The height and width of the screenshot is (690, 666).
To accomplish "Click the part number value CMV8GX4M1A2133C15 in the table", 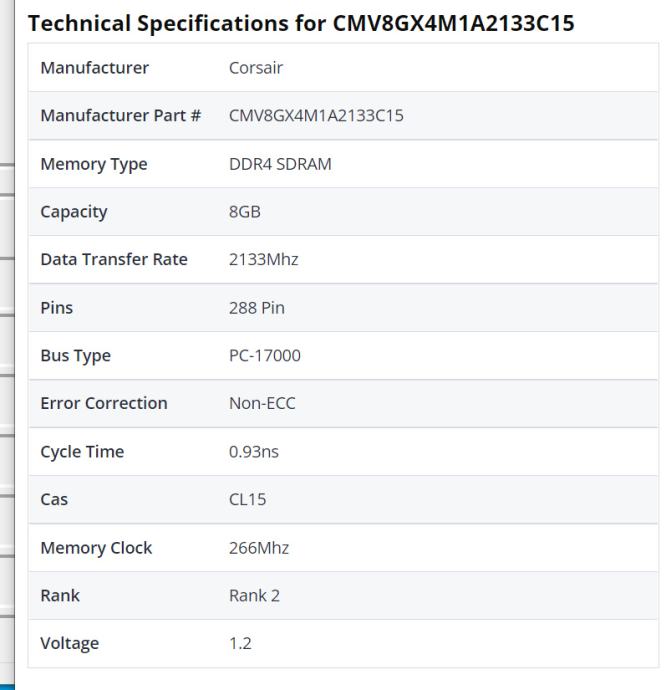I will [316, 116].
